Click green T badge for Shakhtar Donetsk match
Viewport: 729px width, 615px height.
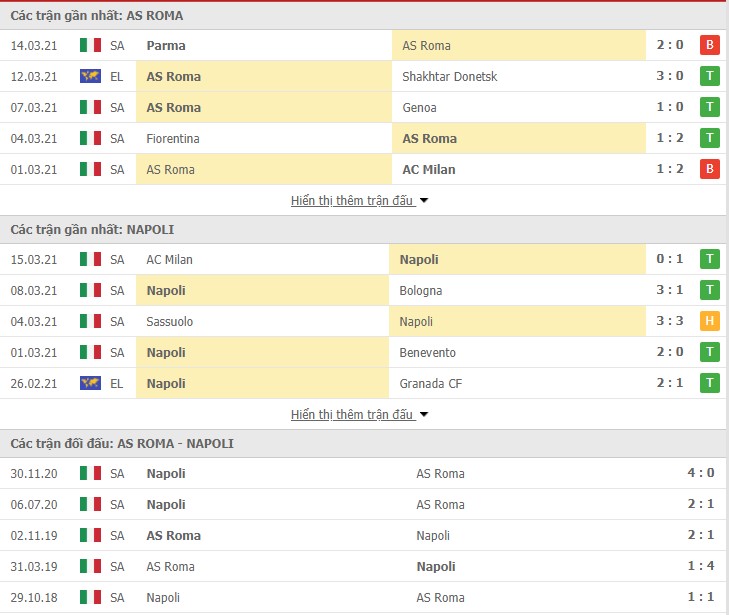tap(709, 76)
